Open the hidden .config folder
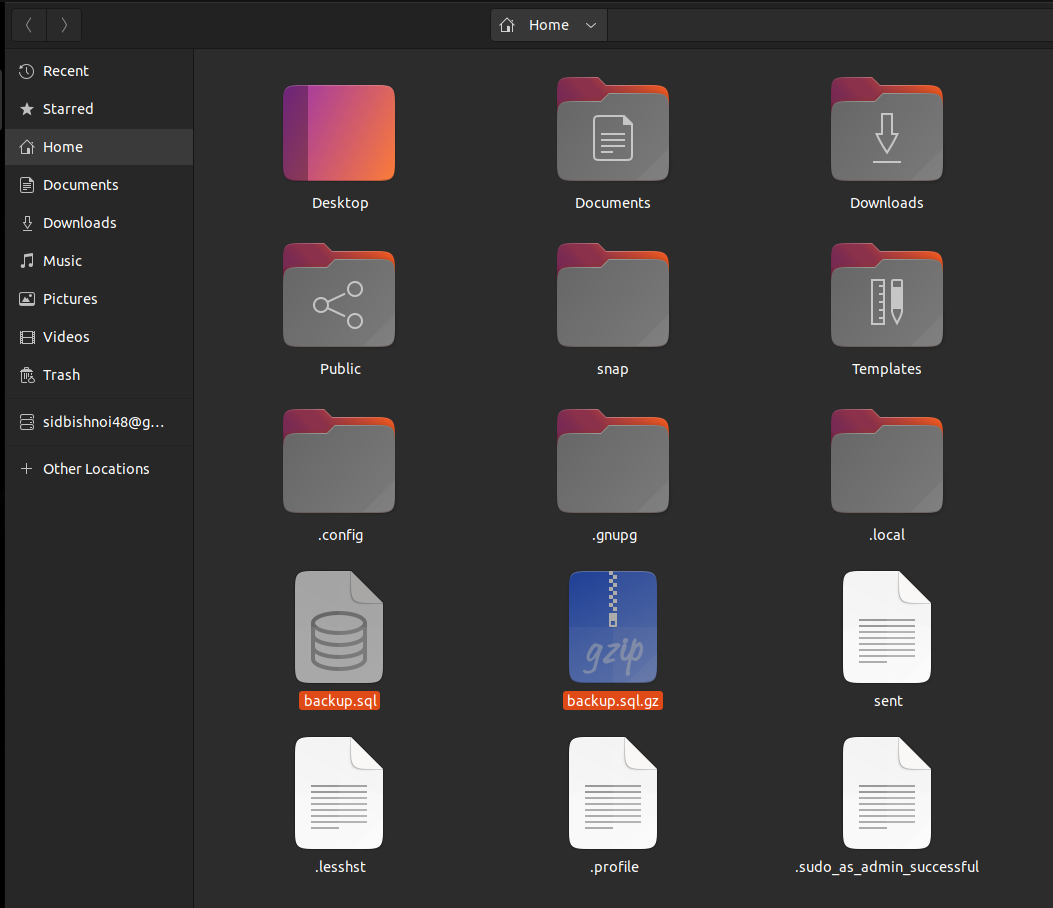The height and width of the screenshot is (908, 1053). 339,461
